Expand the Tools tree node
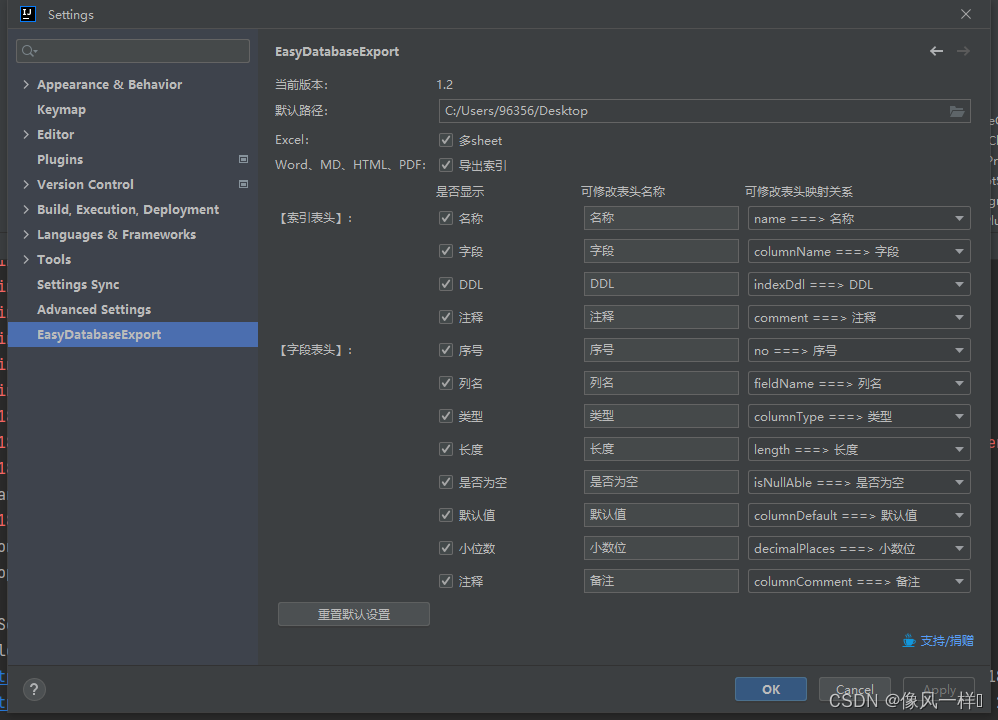 click(26, 259)
